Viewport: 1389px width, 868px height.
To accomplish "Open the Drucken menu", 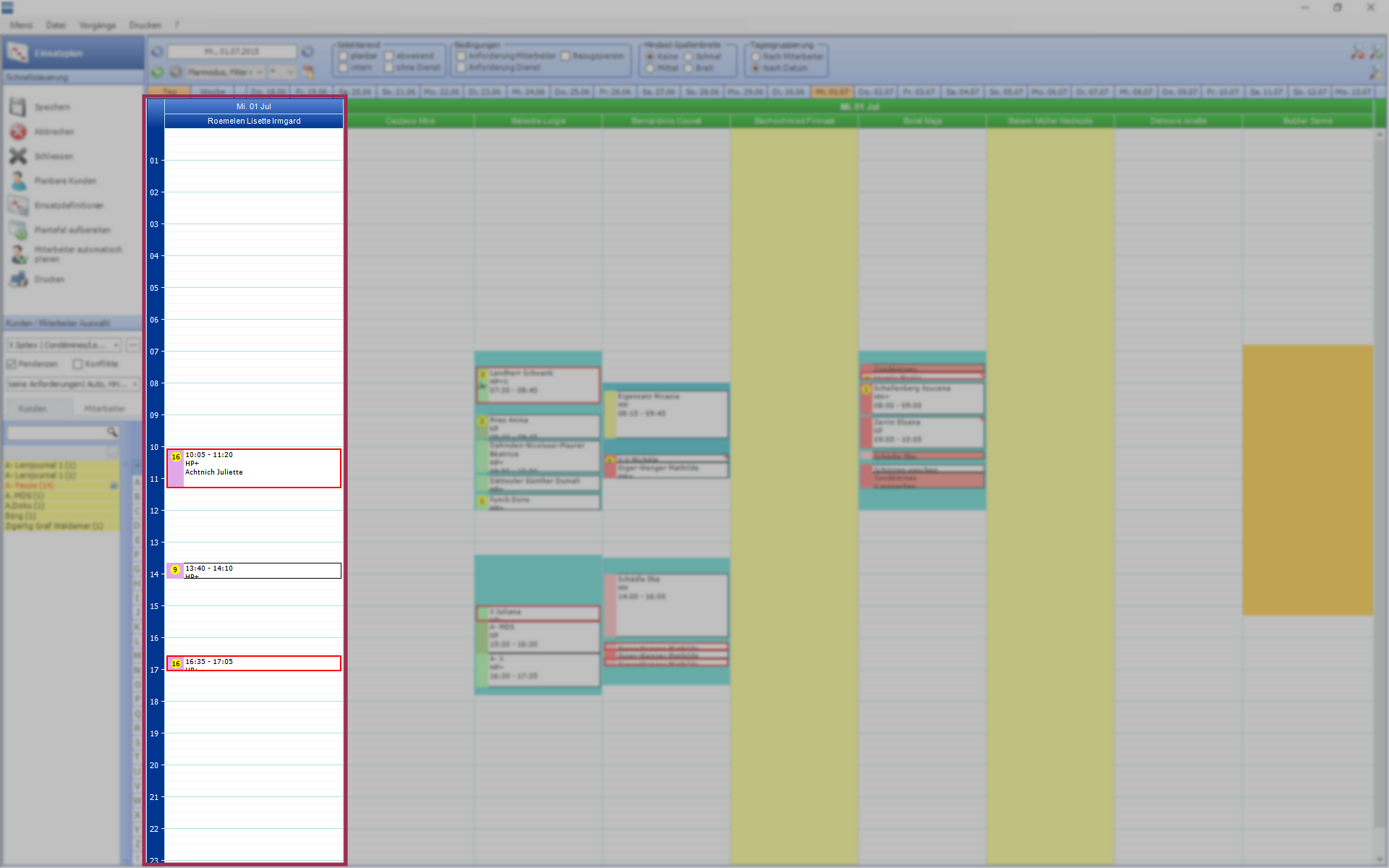I will click(145, 25).
